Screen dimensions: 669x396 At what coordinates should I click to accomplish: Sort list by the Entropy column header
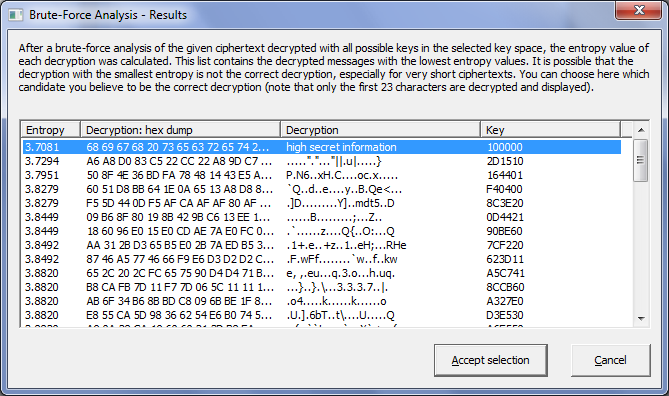pos(51,130)
